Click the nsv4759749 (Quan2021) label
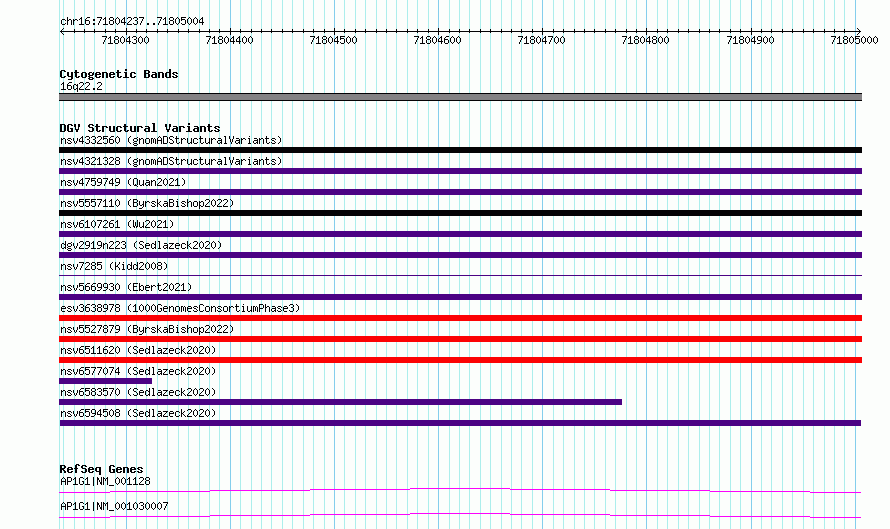The width and height of the screenshot is (890, 529). [x=123, y=182]
